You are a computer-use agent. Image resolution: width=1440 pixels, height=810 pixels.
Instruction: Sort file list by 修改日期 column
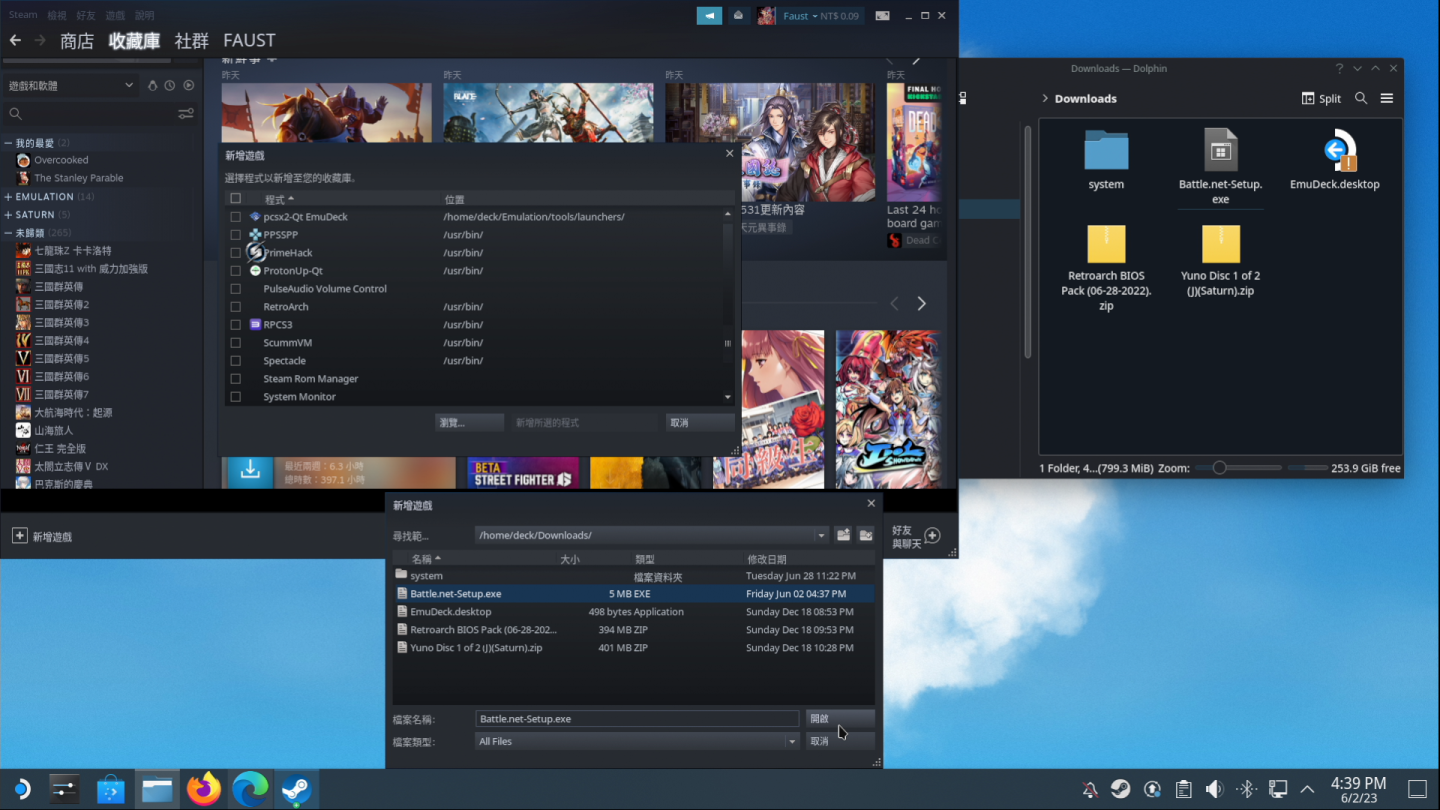pos(766,559)
